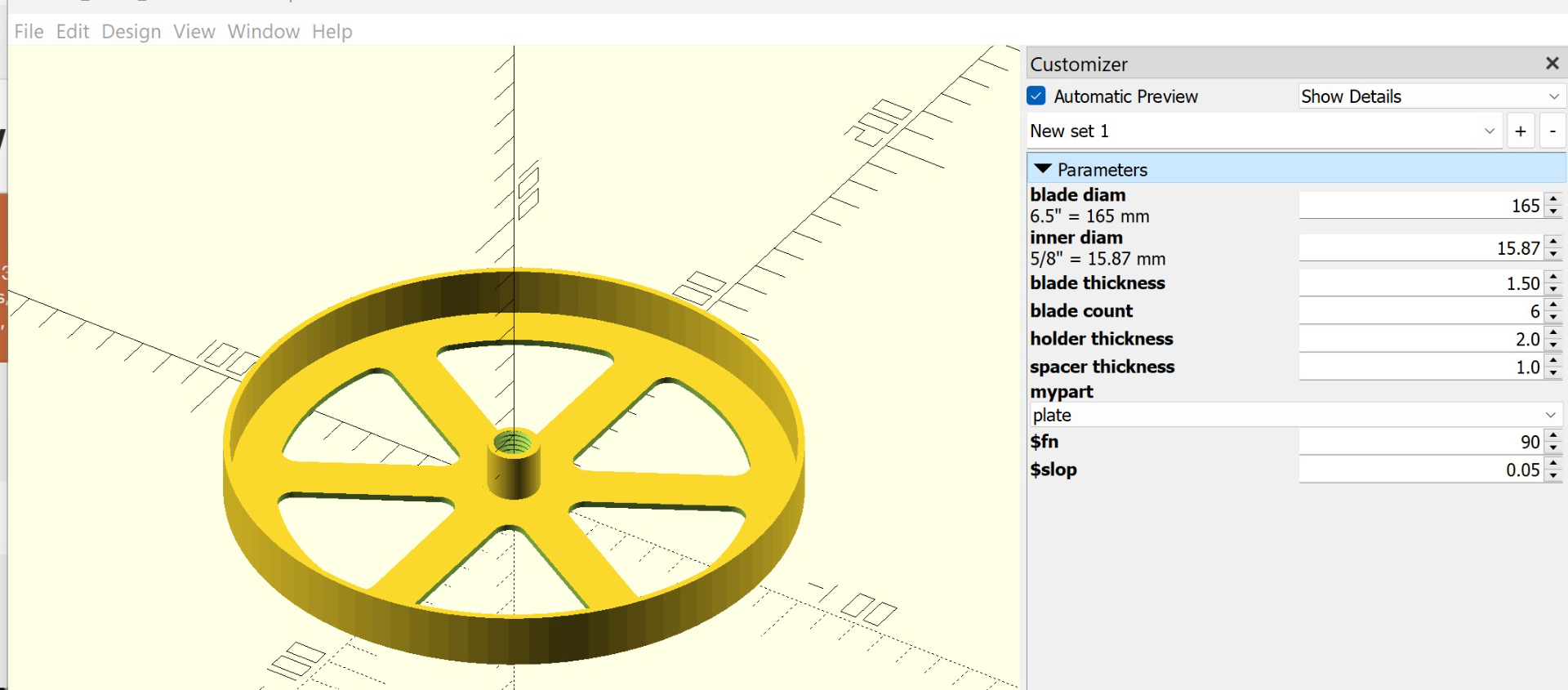Click the $slop value field
Viewport: 1568px width, 690px height.
coord(1422,470)
